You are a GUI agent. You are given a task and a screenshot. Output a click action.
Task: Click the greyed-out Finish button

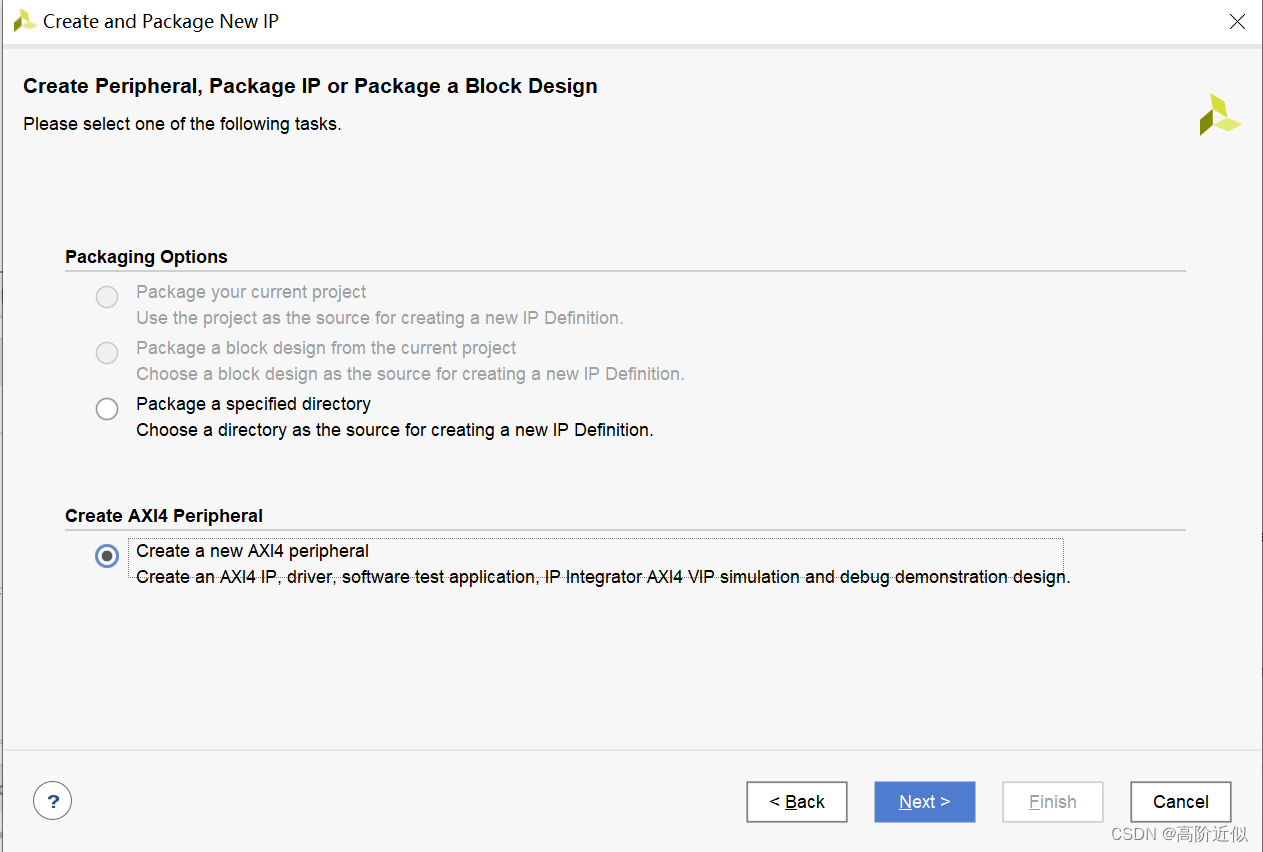tap(1052, 802)
